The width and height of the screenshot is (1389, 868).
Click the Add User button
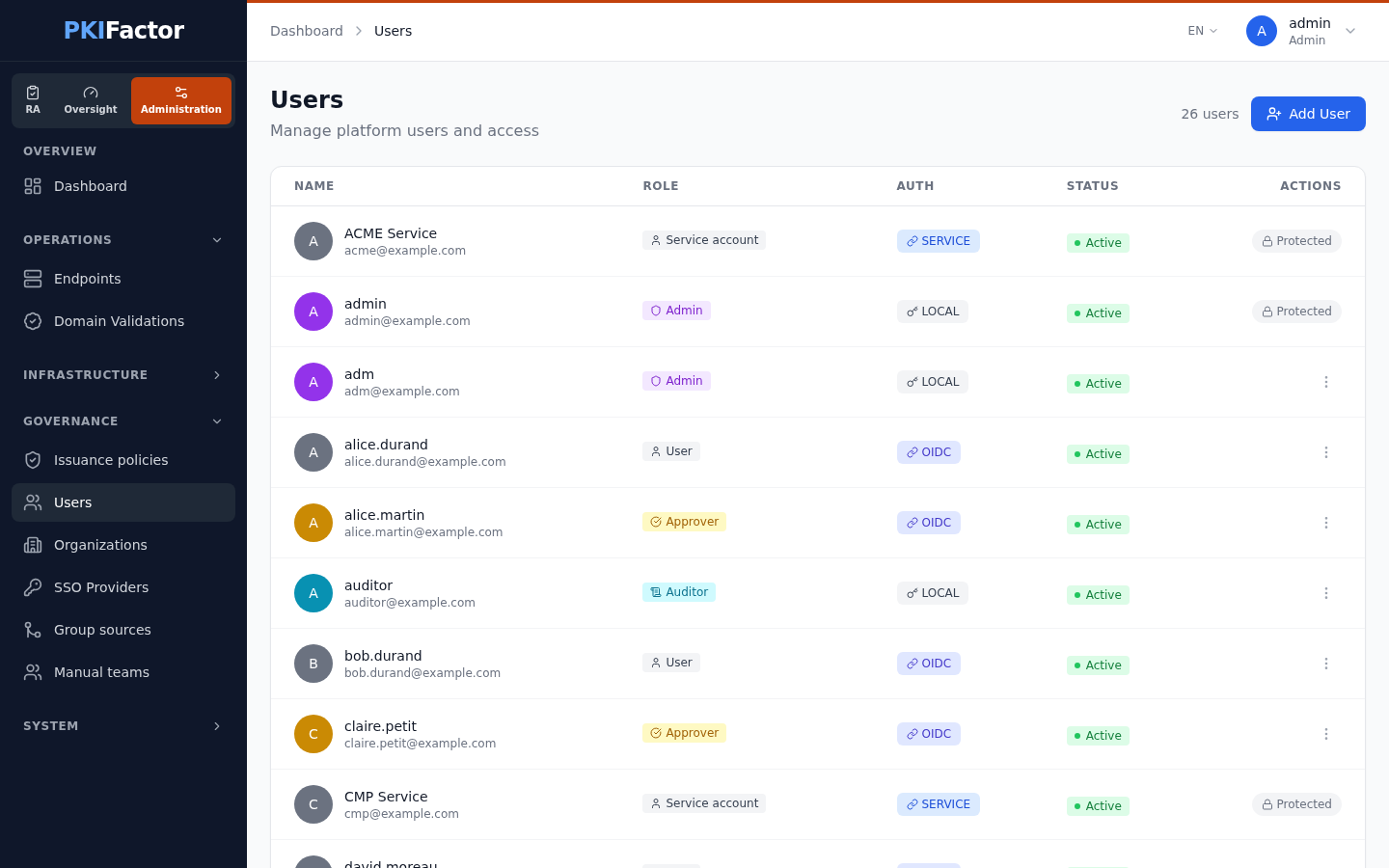[1308, 114]
